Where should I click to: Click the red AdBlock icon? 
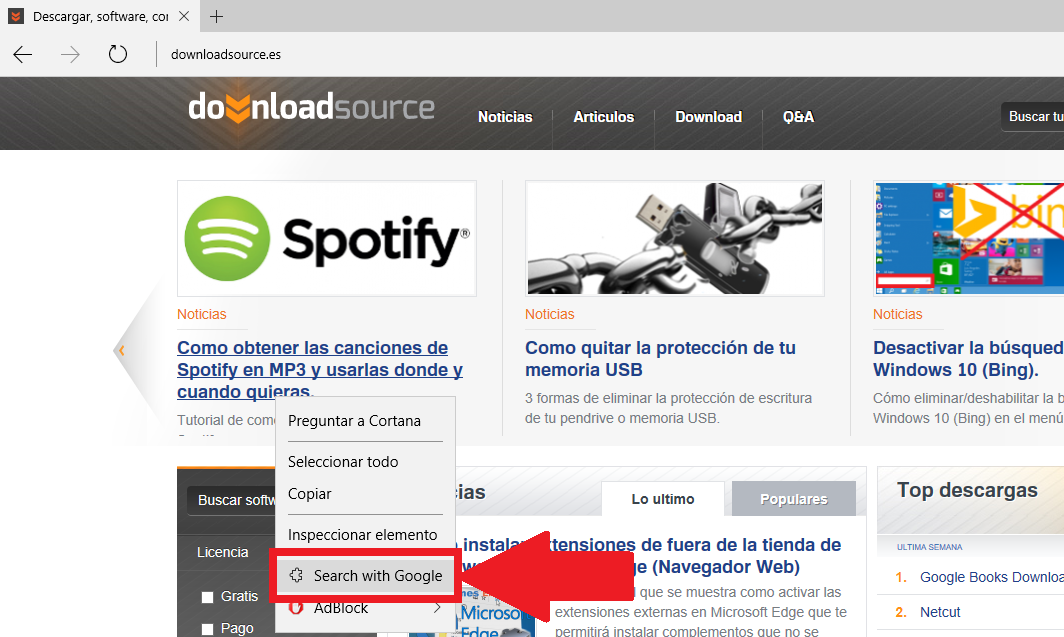coord(296,608)
